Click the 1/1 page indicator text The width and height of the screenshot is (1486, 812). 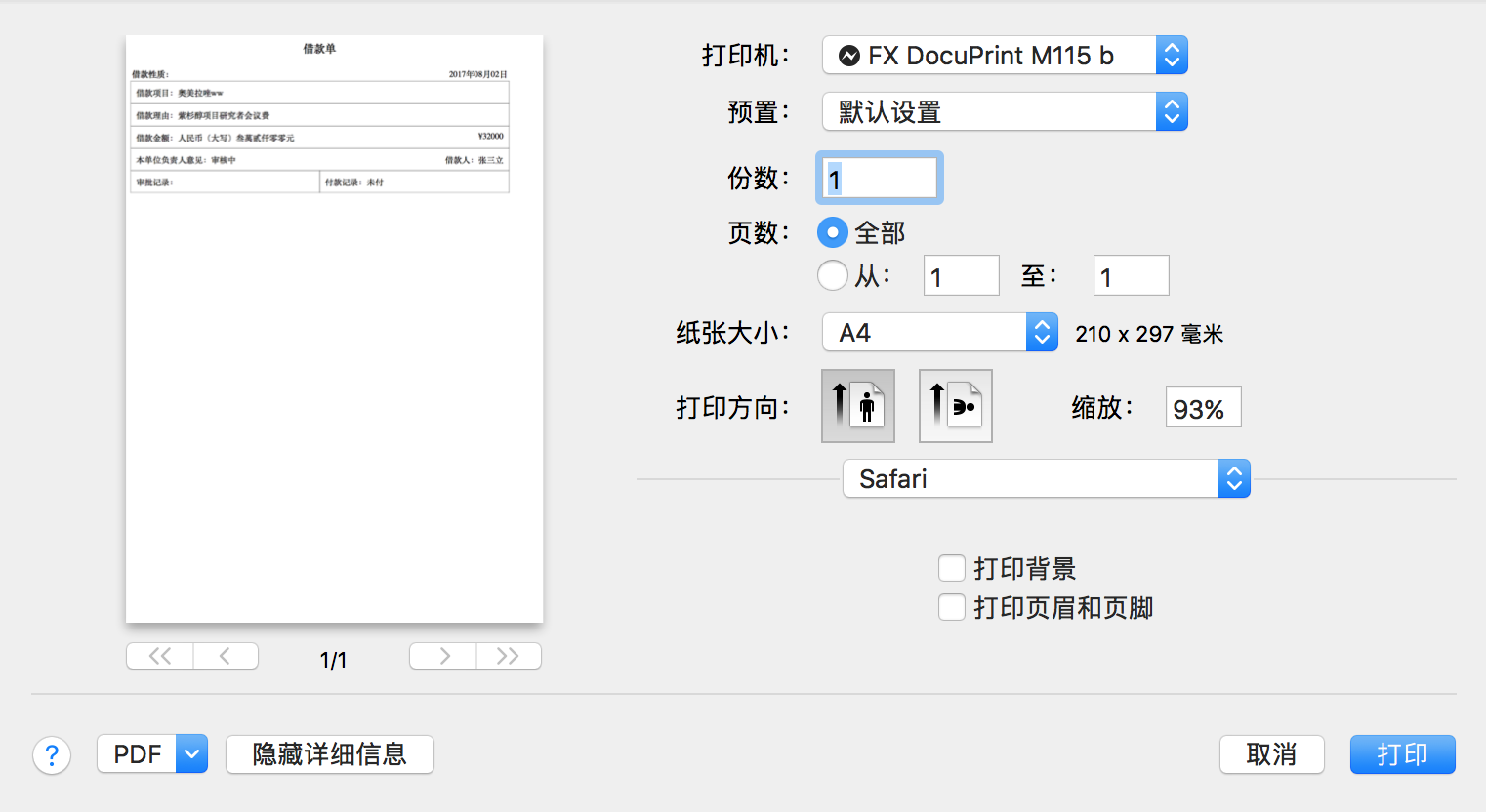334,660
